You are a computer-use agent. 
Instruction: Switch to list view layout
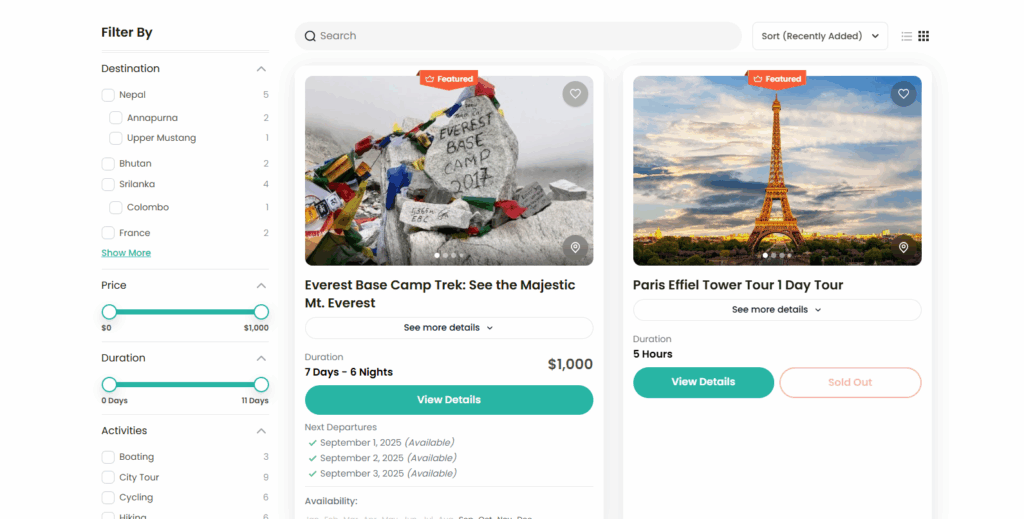[x=906, y=36]
